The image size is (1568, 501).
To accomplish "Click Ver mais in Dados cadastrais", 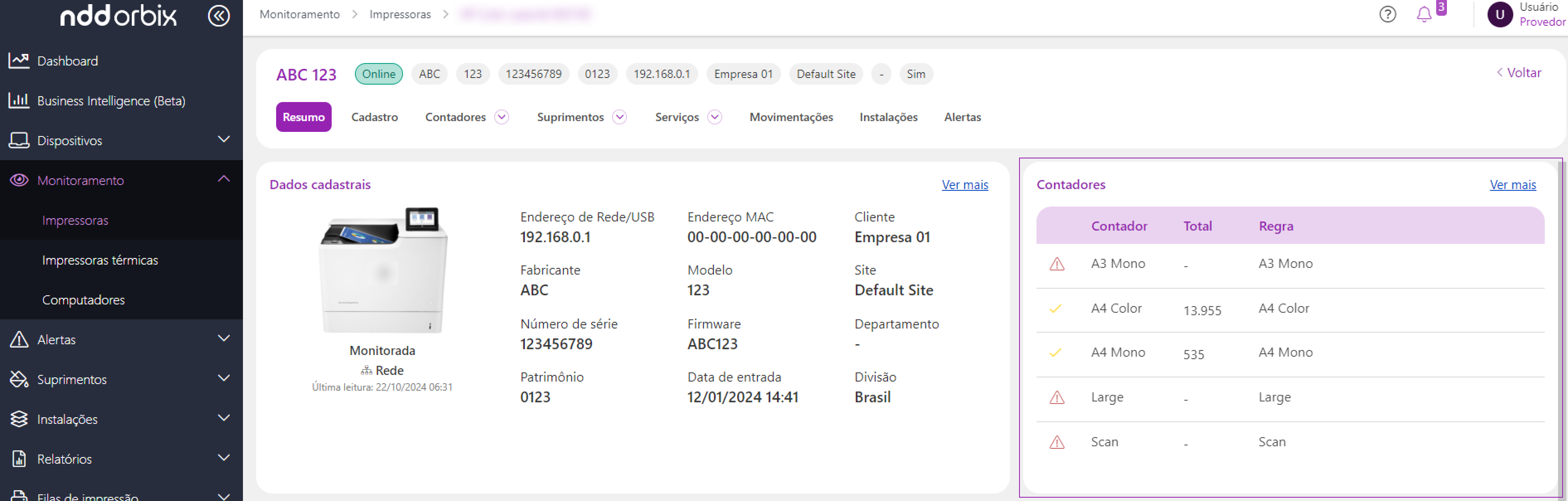I will [x=964, y=185].
